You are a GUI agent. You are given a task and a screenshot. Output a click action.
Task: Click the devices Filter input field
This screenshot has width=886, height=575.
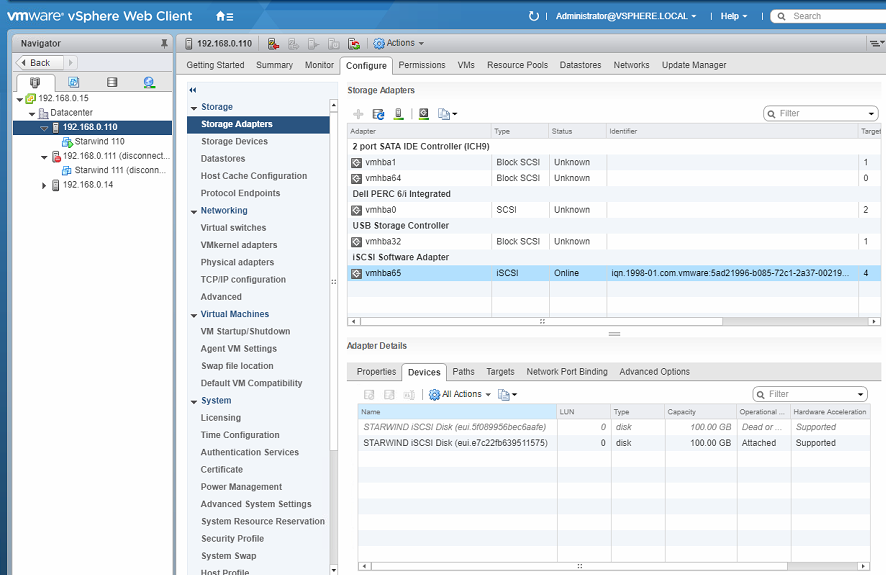809,394
